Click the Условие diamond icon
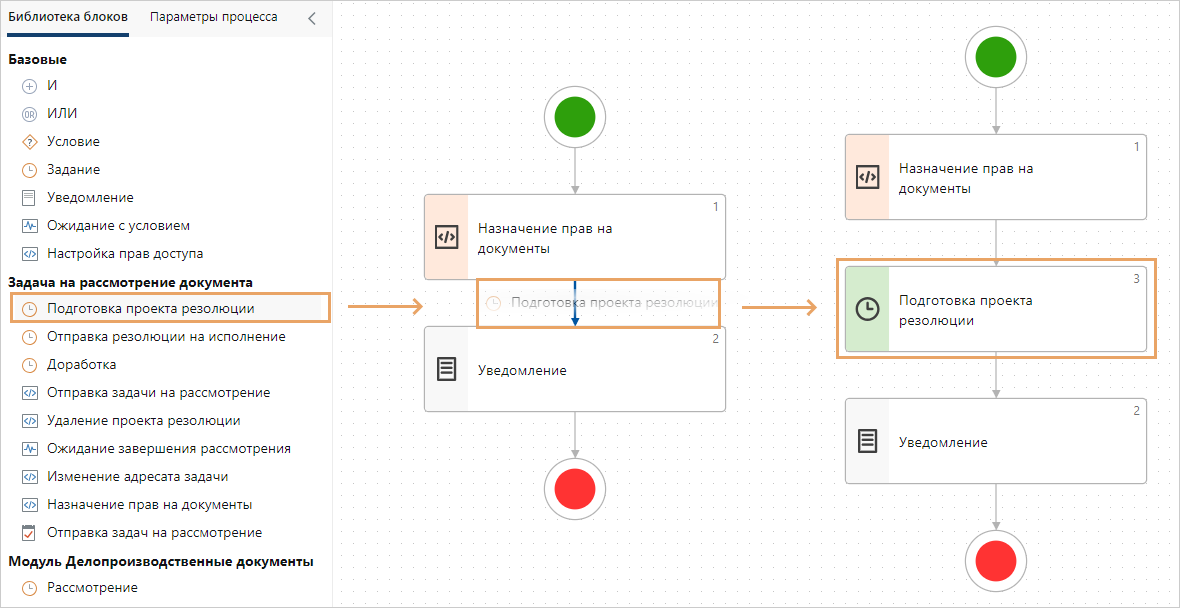This screenshot has height=608, width=1180. pos(29,142)
